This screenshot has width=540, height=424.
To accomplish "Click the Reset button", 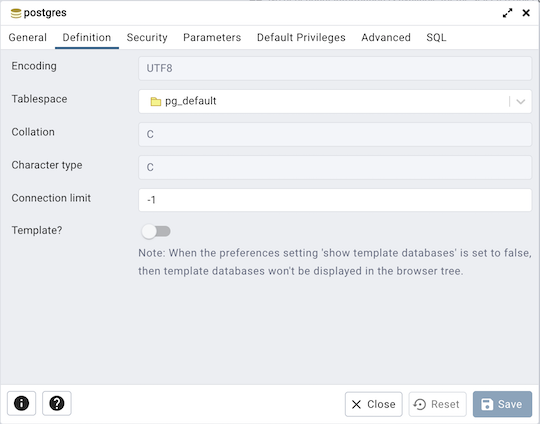I will pos(437,404).
